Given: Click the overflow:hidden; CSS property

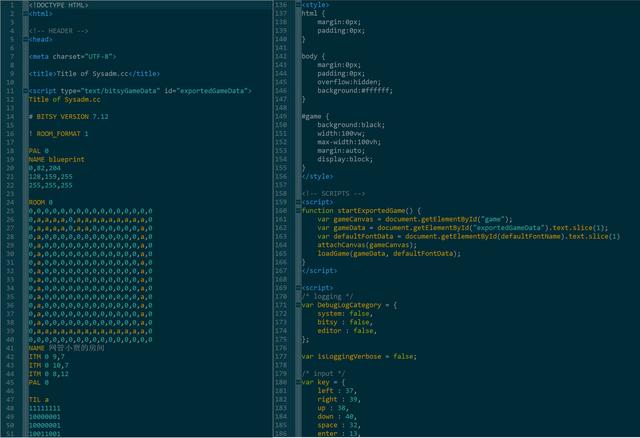Looking at the screenshot, I should click(x=349, y=82).
